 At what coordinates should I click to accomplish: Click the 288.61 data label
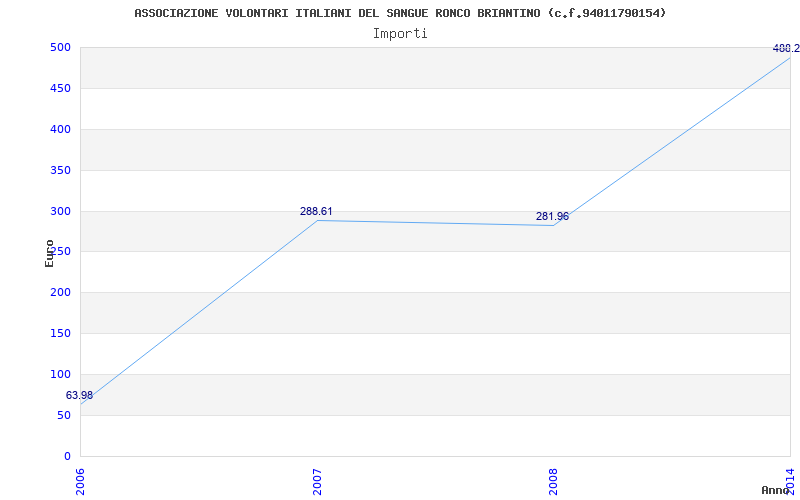pos(316,211)
